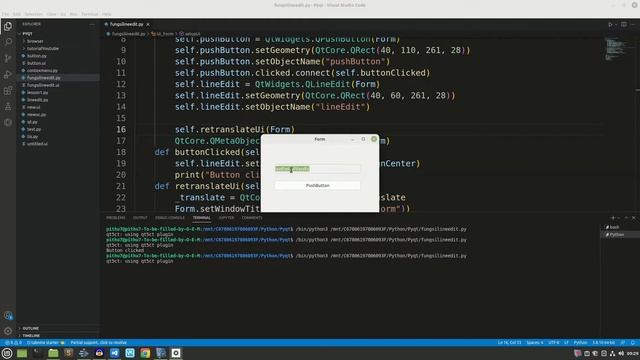Switch to the DEBUG CONSOLE panel tab
This screenshot has width=640, height=360.
point(170,218)
